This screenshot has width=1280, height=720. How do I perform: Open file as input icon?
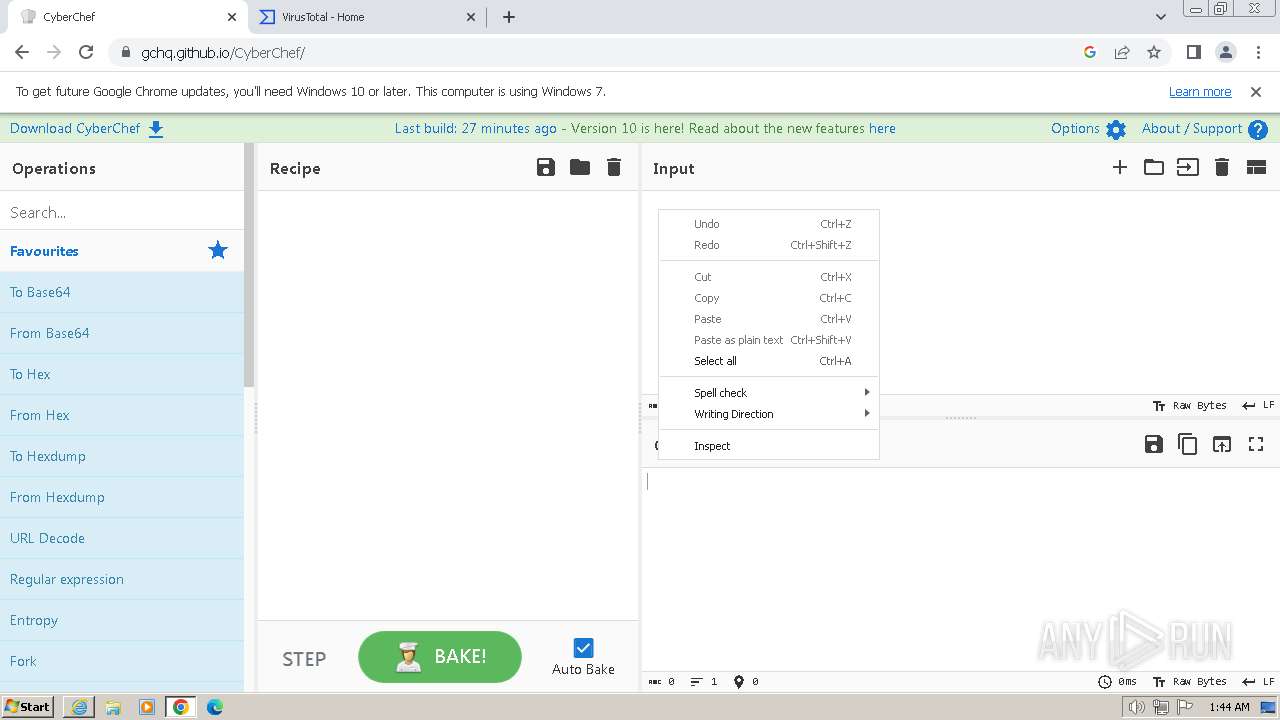click(1188, 168)
